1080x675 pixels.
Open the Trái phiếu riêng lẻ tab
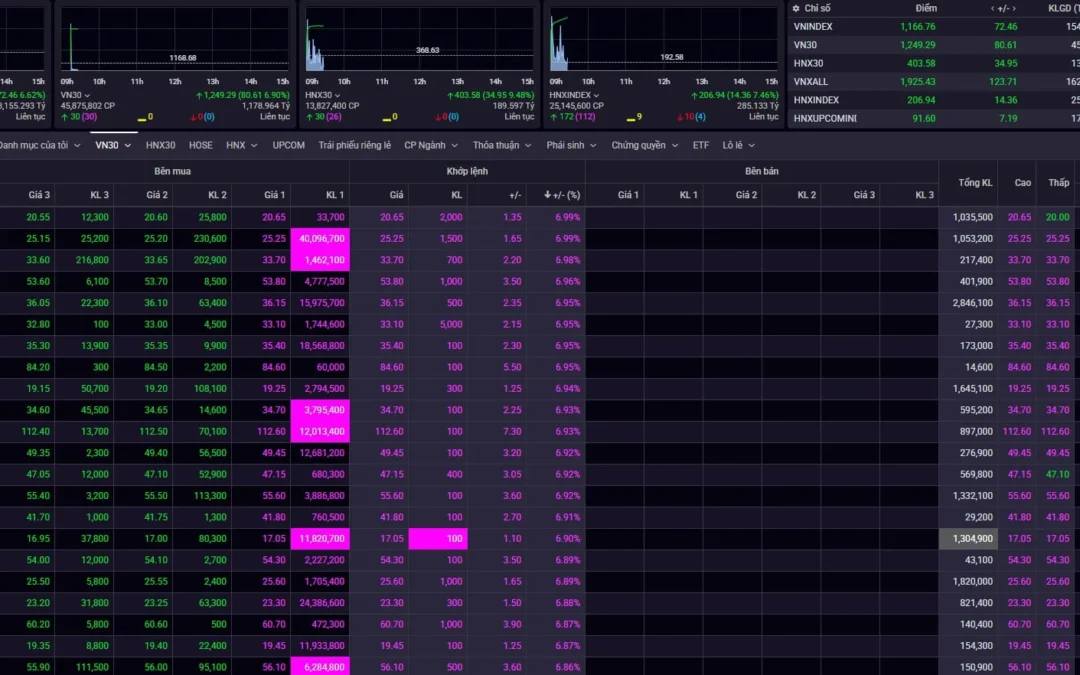point(354,145)
